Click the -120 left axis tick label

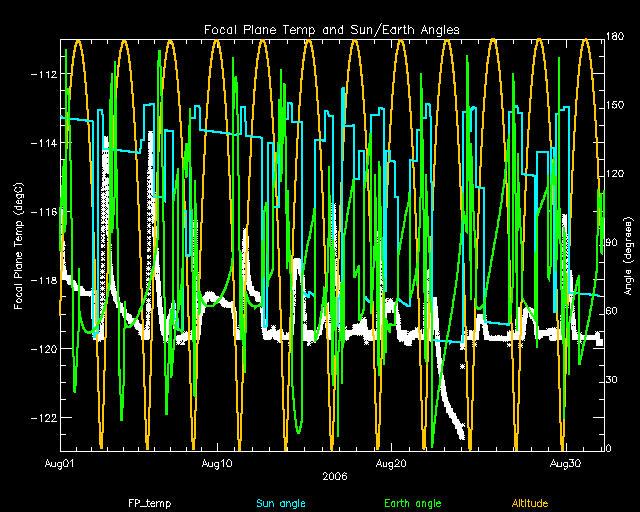point(43,349)
